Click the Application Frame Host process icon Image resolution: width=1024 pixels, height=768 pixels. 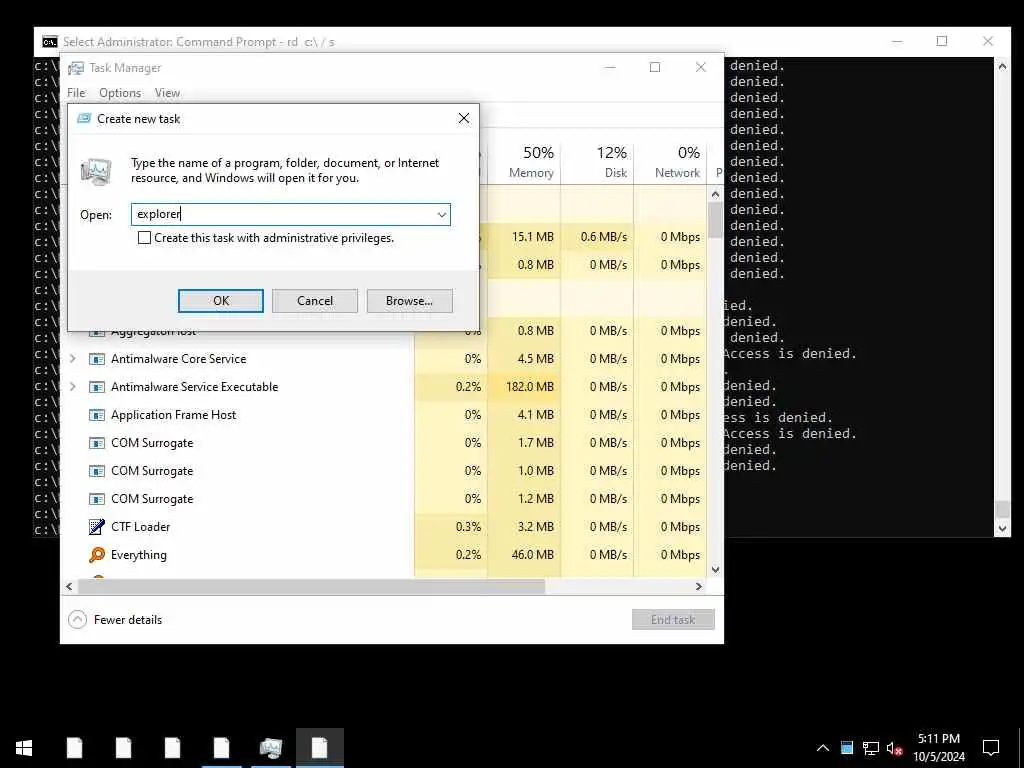(97, 415)
